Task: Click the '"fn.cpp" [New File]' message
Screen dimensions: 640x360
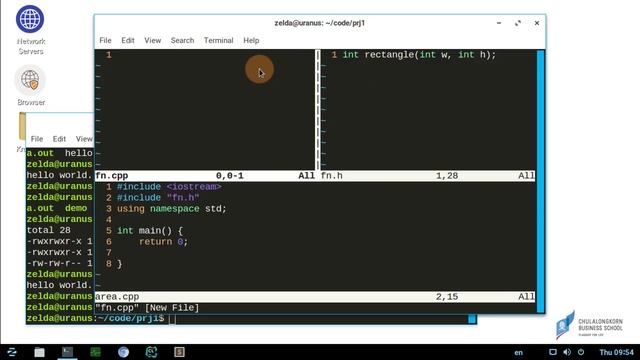Action: [147, 308]
